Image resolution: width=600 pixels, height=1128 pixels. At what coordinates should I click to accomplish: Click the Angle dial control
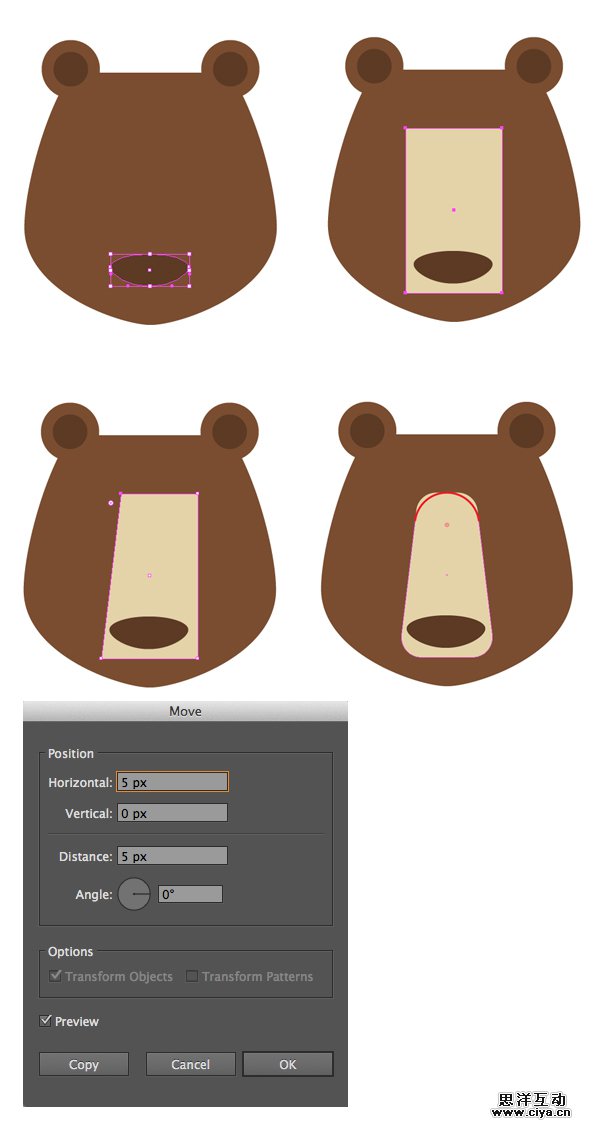tap(134, 894)
